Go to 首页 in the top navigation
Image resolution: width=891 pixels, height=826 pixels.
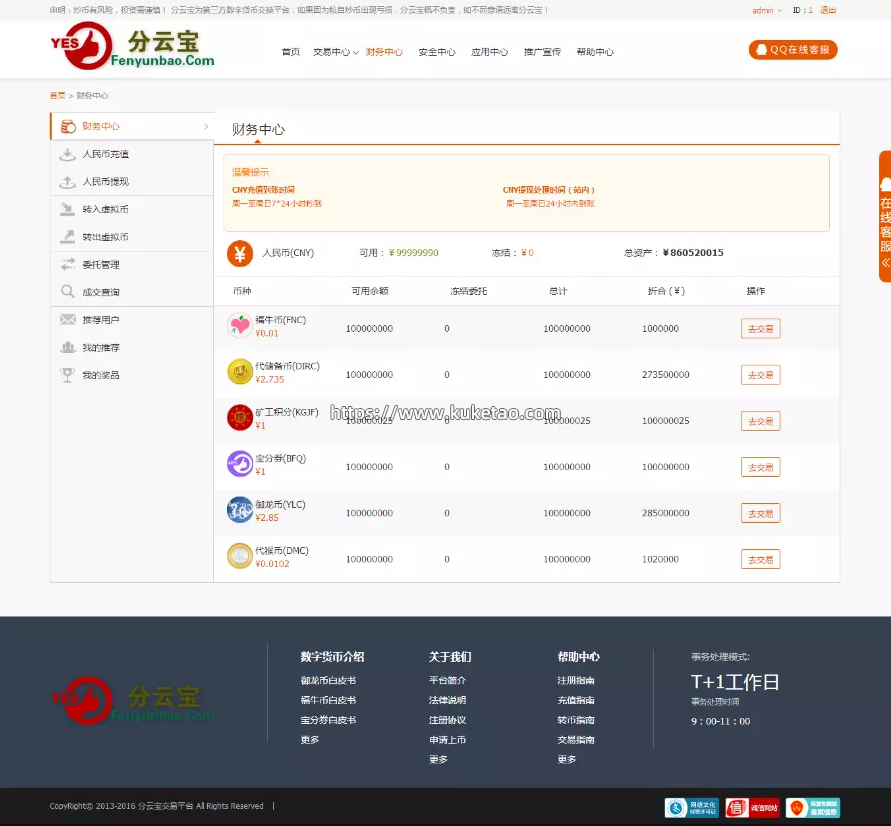290,52
